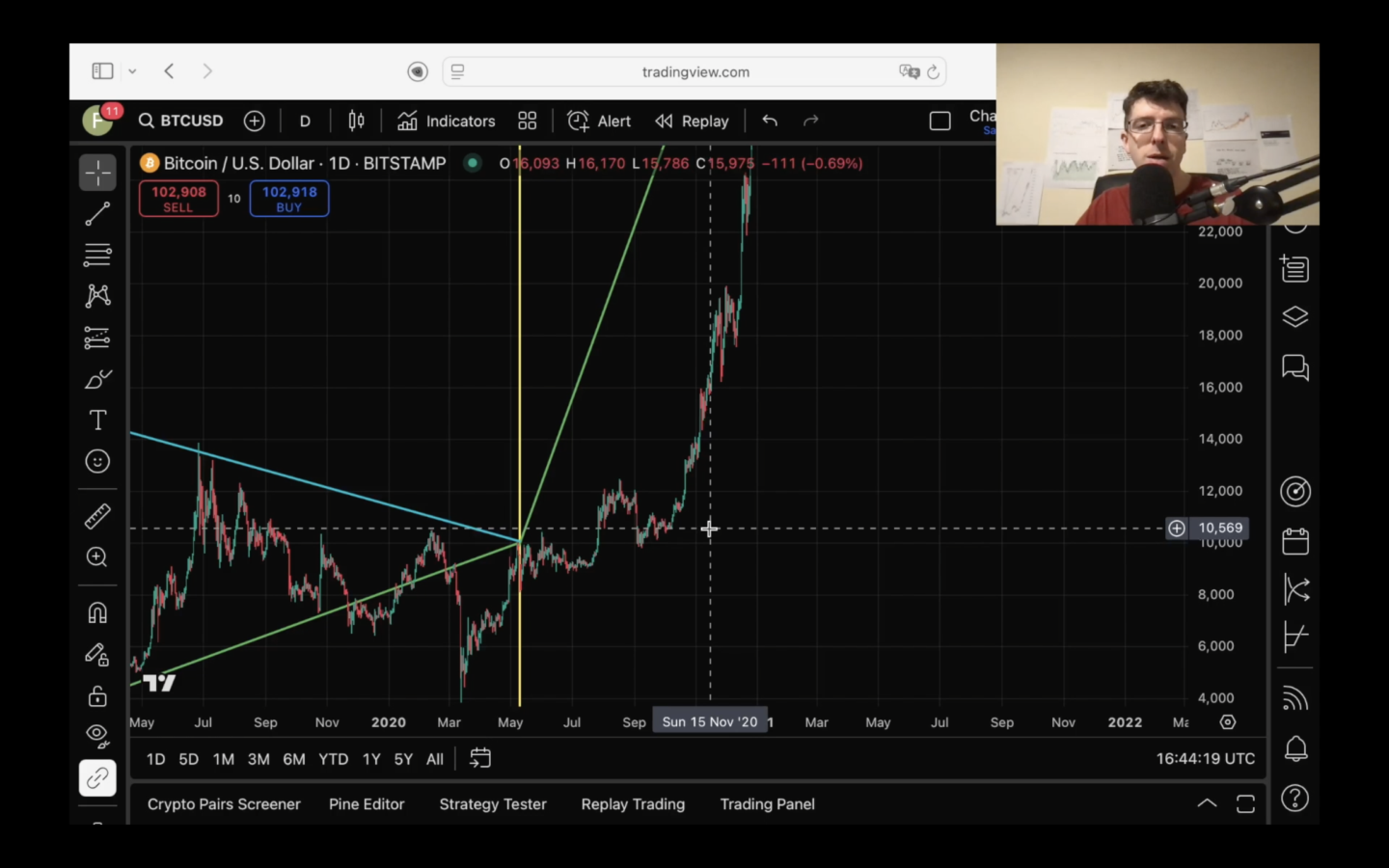Activate the zoom in tool
1389x868 pixels.
[x=97, y=557]
